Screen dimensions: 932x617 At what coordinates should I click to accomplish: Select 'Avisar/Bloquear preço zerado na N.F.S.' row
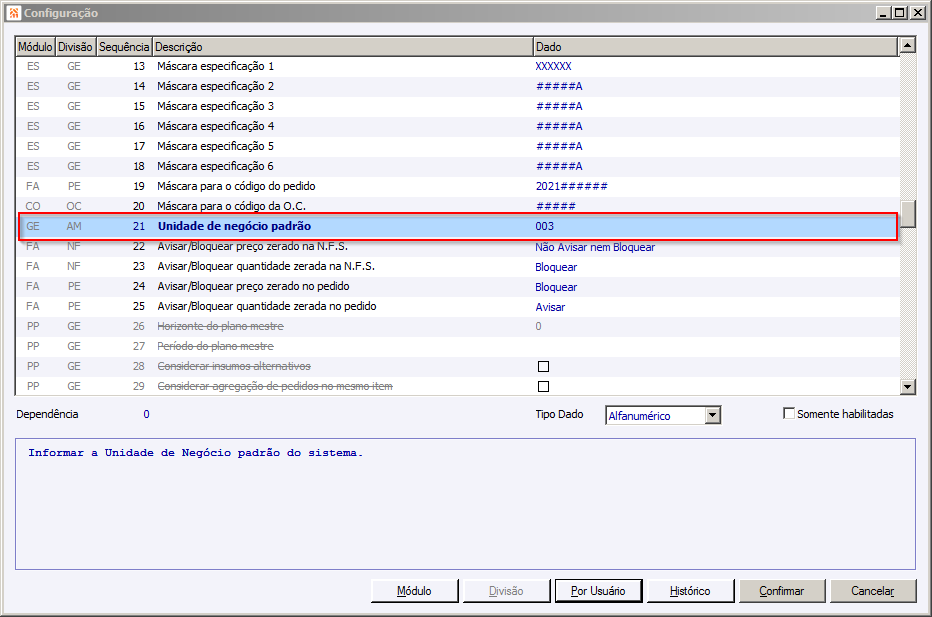[x=456, y=247]
